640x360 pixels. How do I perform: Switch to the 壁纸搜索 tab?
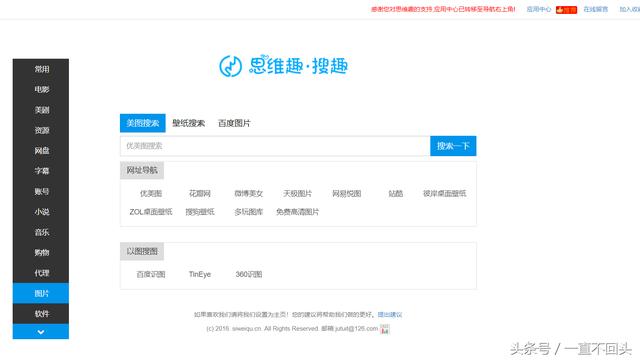point(188,123)
